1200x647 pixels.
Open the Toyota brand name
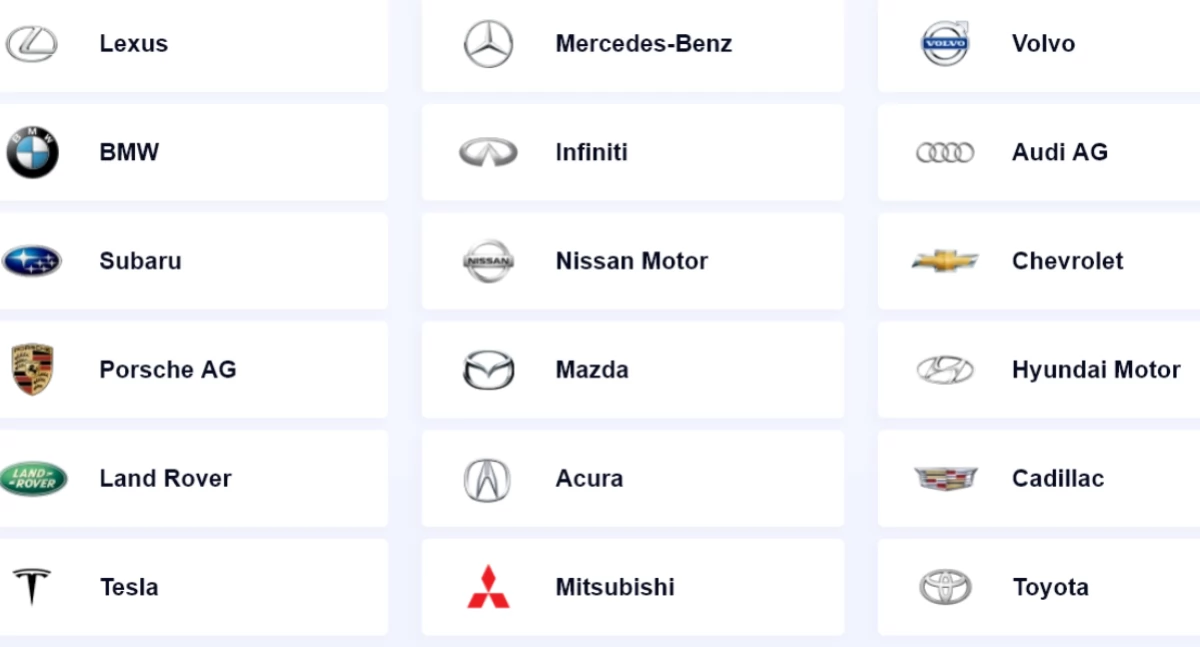1050,587
